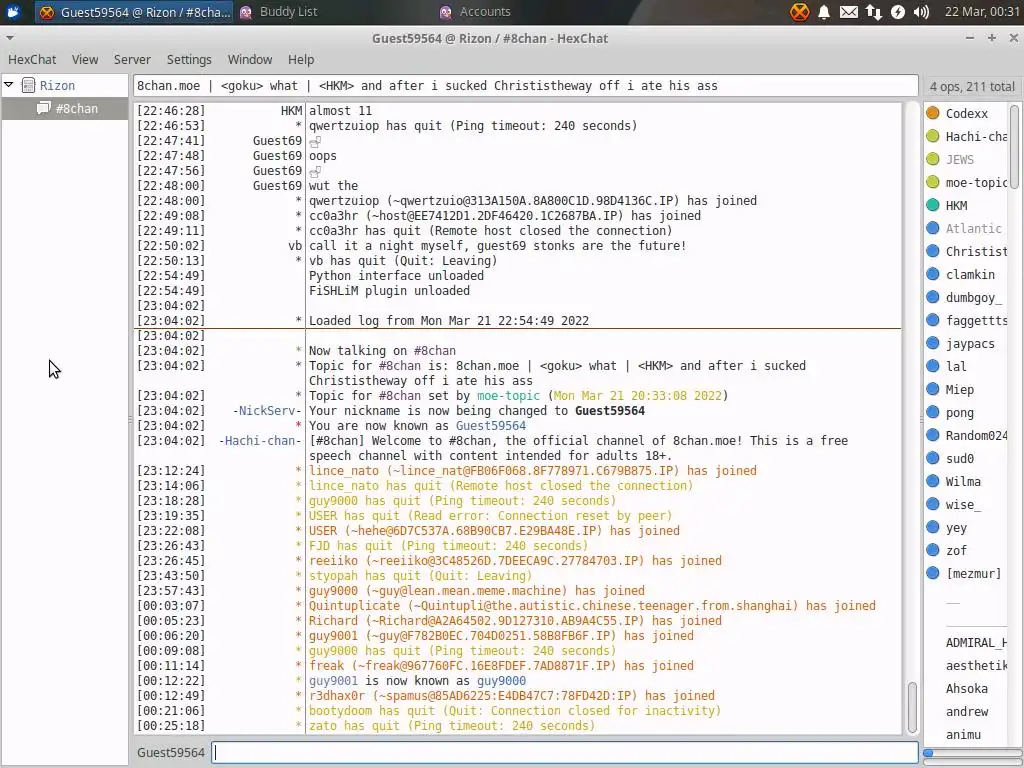Click HKM's teal user status icon
The width and height of the screenshot is (1024, 768).
pyautogui.click(x=933, y=205)
